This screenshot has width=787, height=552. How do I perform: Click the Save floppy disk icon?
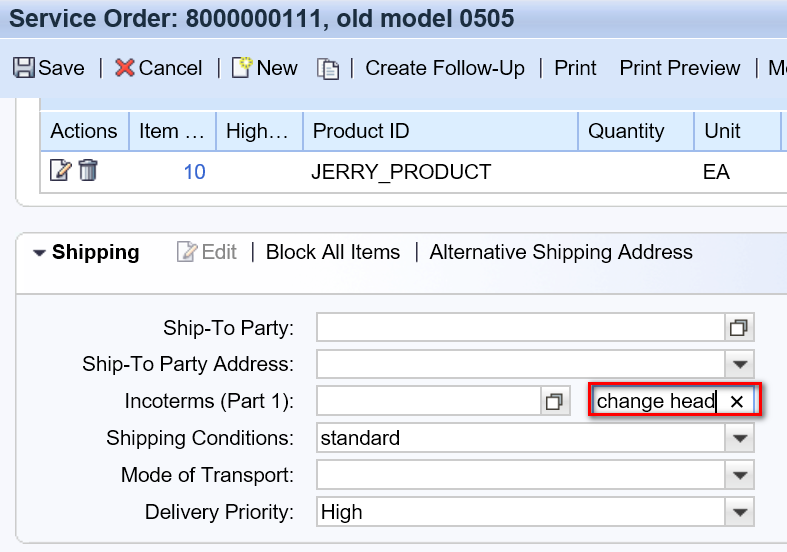[24, 68]
